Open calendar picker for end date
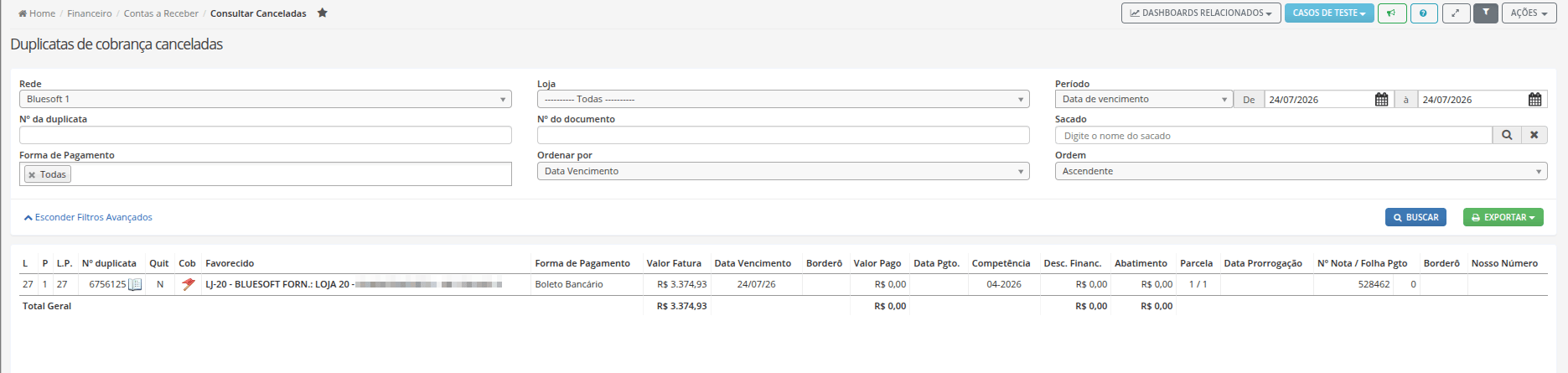 1535,100
